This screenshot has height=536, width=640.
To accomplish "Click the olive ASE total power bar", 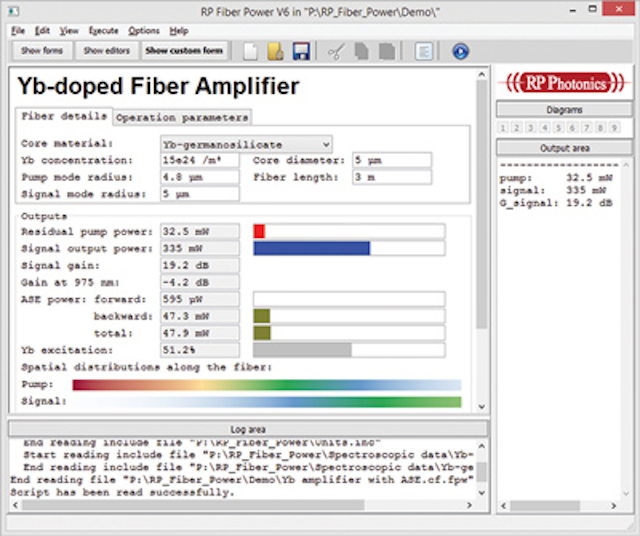I will click(x=262, y=333).
